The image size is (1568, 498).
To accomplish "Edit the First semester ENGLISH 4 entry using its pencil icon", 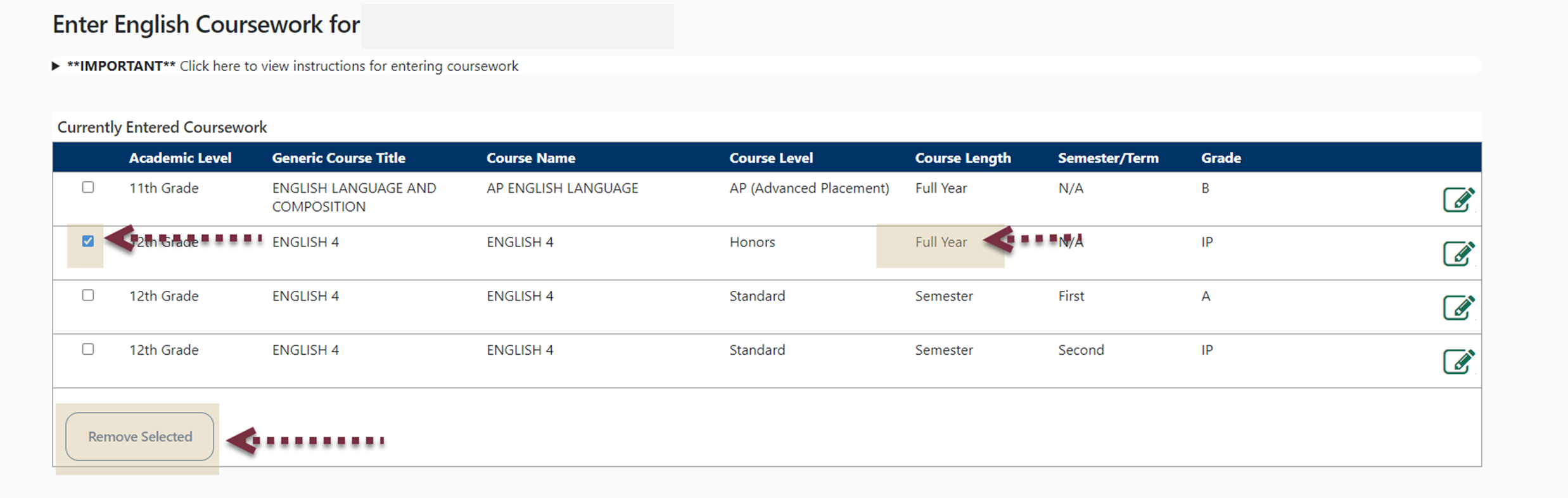I will tap(1460, 307).
